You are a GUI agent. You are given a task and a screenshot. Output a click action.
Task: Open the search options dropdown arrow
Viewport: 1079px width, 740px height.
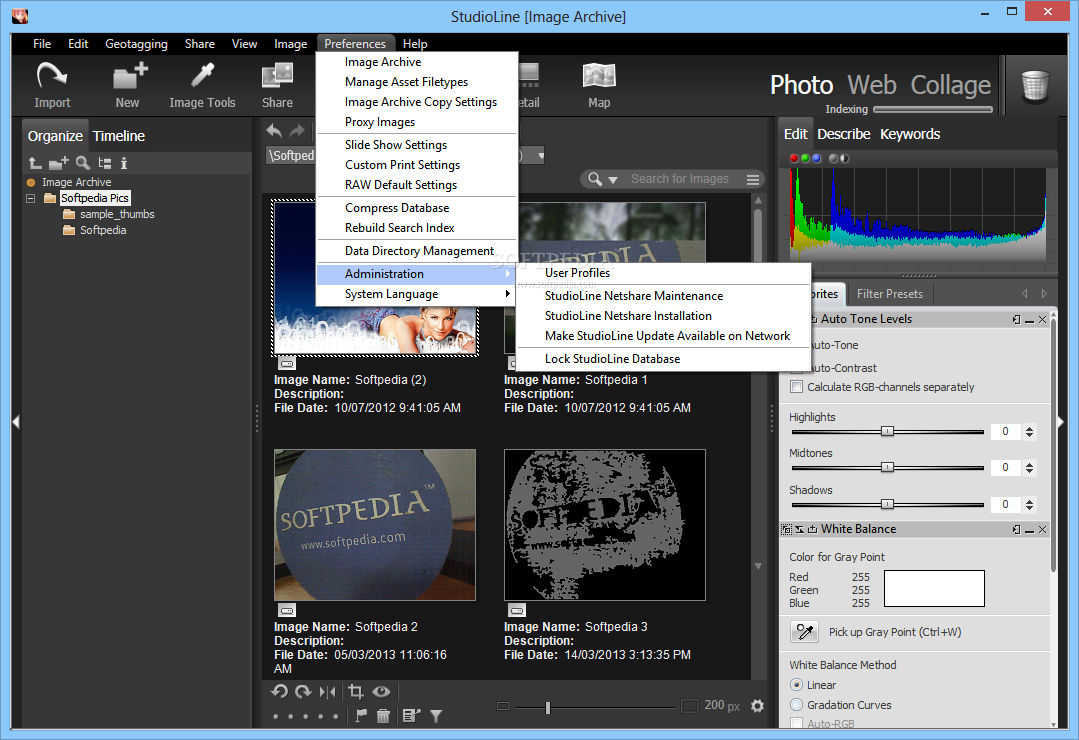click(612, 180)
